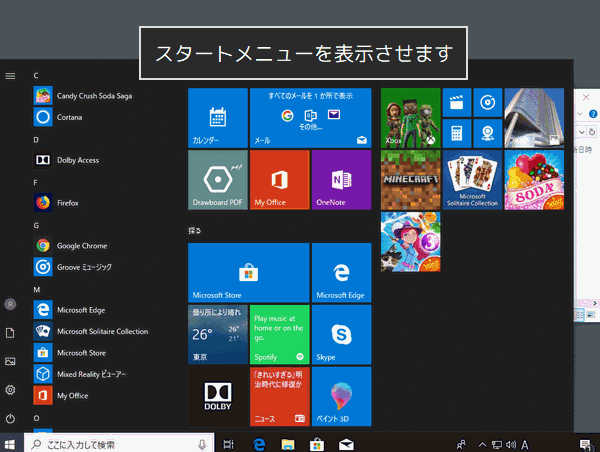Screen dimensions: 600x452
Task: Open the Calendar tile (カレンダー)
Action: (x=217, y=117)
